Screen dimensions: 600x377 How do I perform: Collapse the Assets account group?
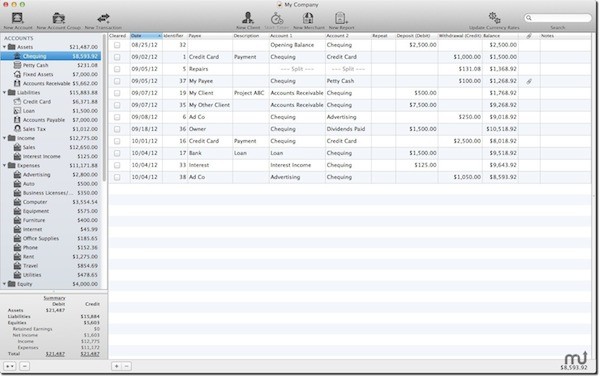click(x=5, y=47)
